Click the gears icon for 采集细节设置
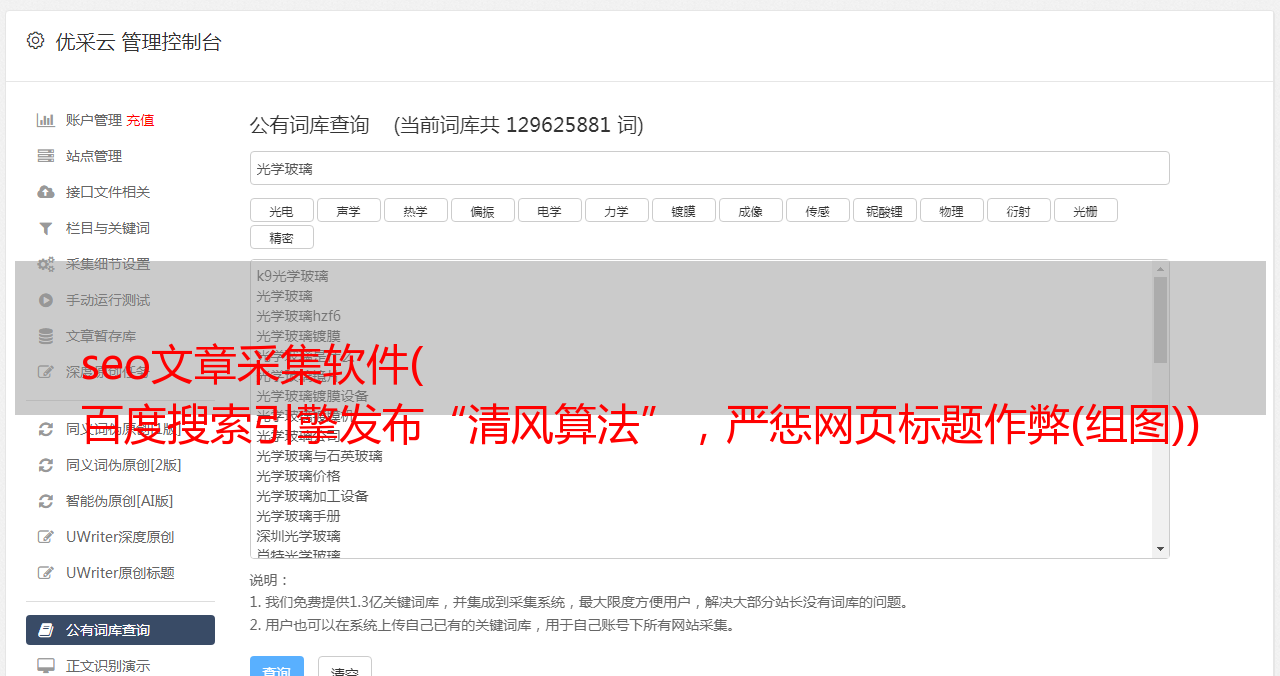The image size is (1280, 676). click(45, 264)
